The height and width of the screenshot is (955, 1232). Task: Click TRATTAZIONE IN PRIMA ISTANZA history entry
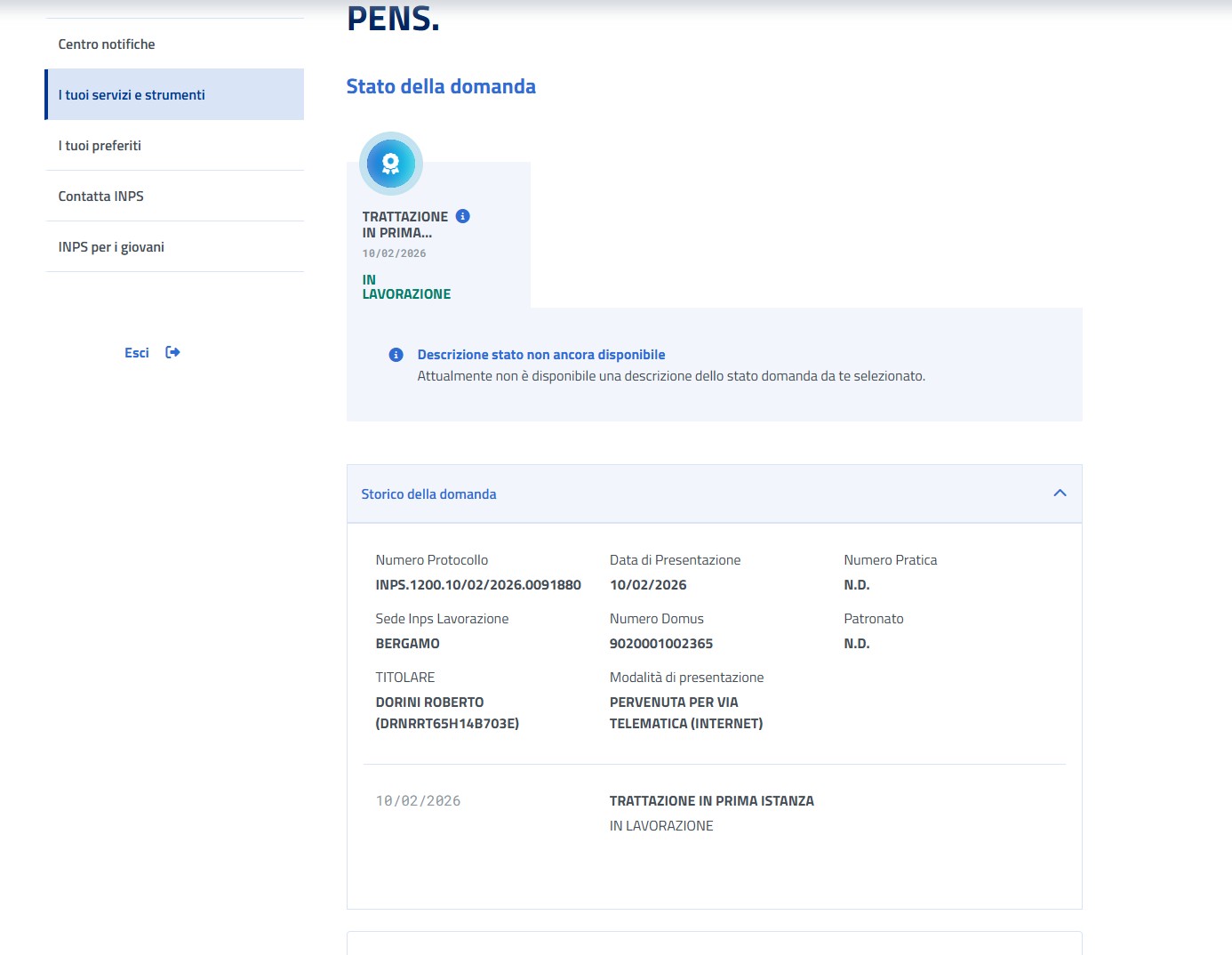click(x=711, y=801)
